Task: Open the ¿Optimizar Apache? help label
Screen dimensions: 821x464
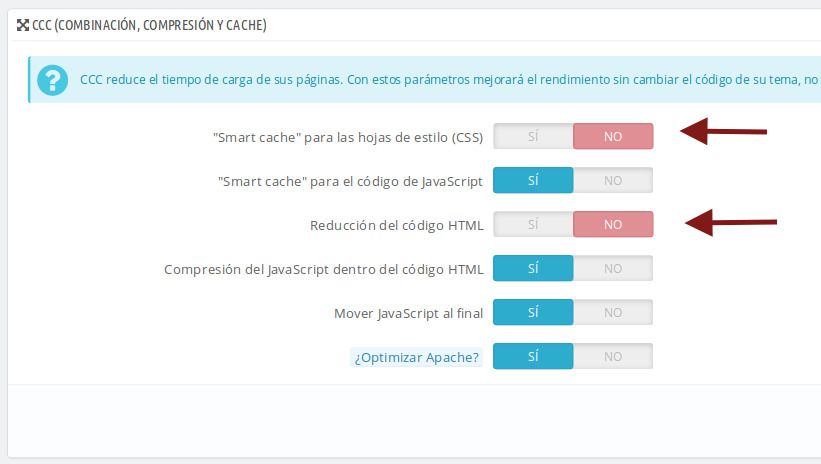Action: (416, 358)
